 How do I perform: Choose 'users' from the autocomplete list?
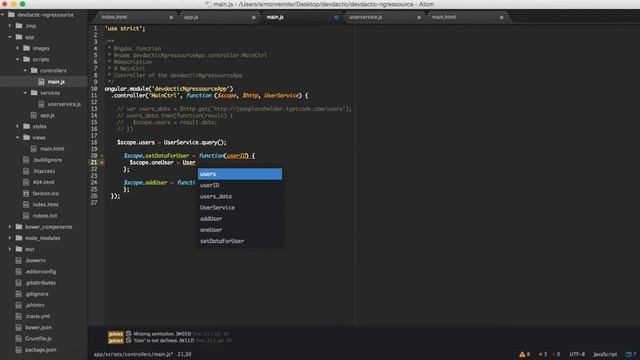240,174
